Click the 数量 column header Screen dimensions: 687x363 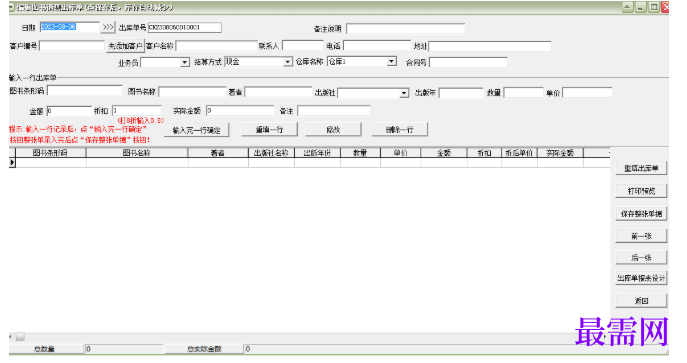[360, 153]
